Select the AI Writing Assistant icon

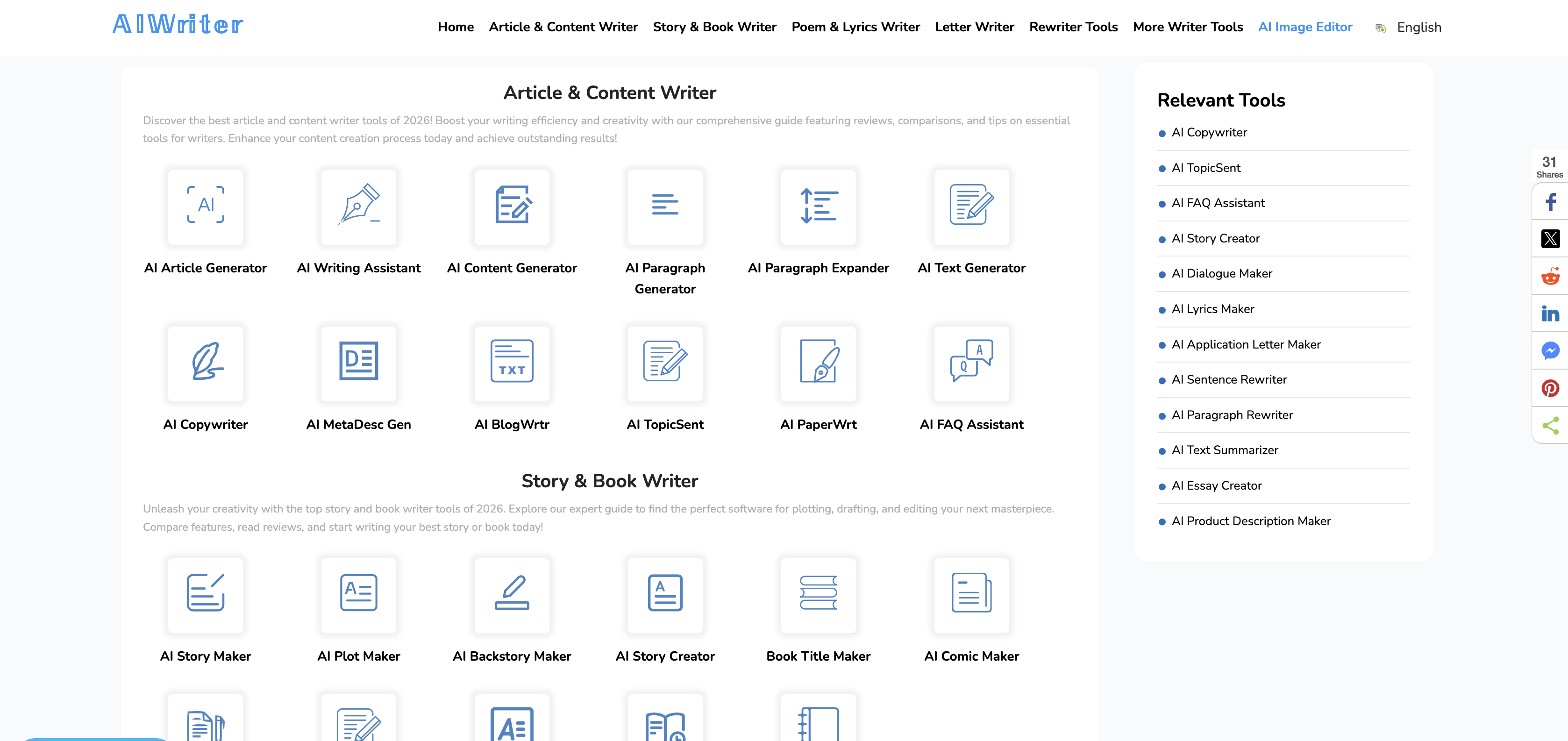click(x=359, y=207)
